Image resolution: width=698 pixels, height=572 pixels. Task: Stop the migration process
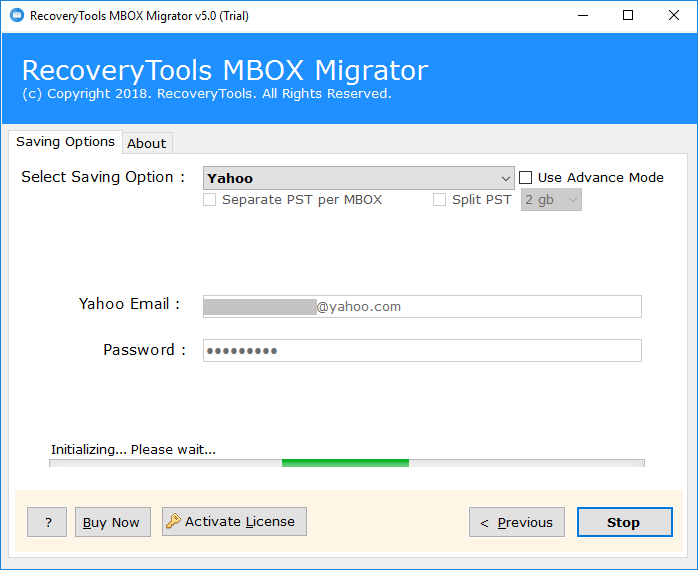625,522
